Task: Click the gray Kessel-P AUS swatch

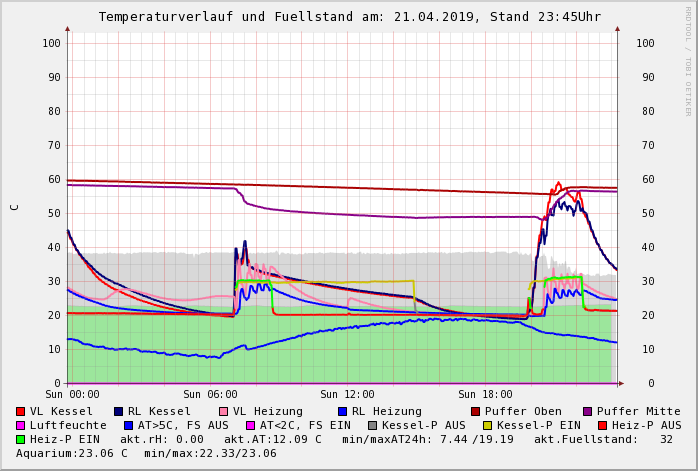Action: (x=372, y=425)
